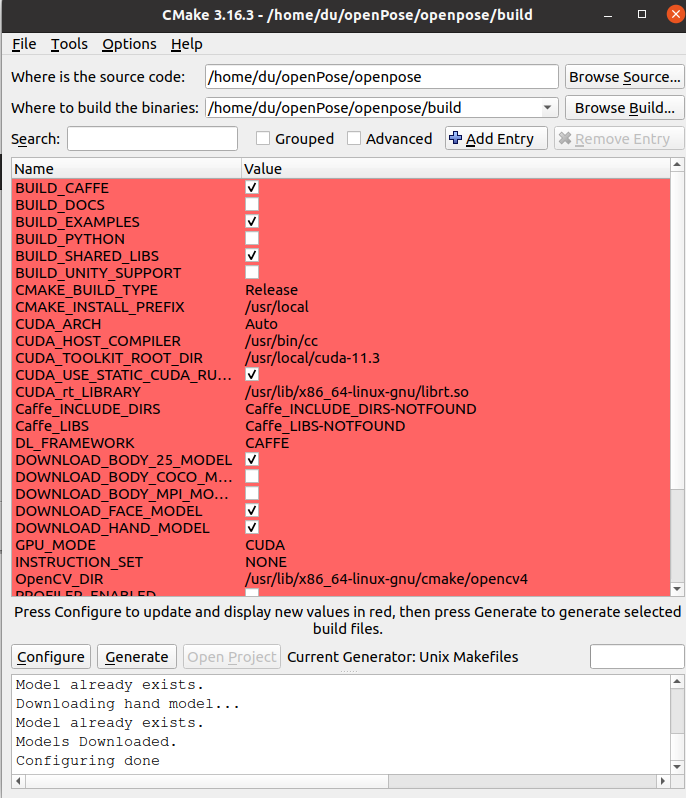Click the Value column header

point(456,168)
